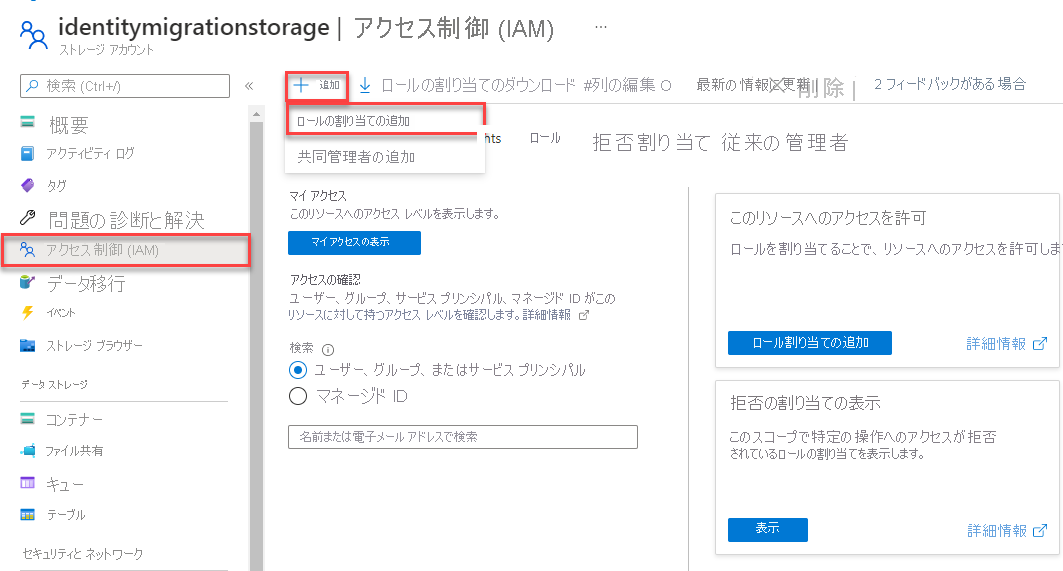Click the download arrow icon
This screenshot has width=1063, height=571.
365,85
